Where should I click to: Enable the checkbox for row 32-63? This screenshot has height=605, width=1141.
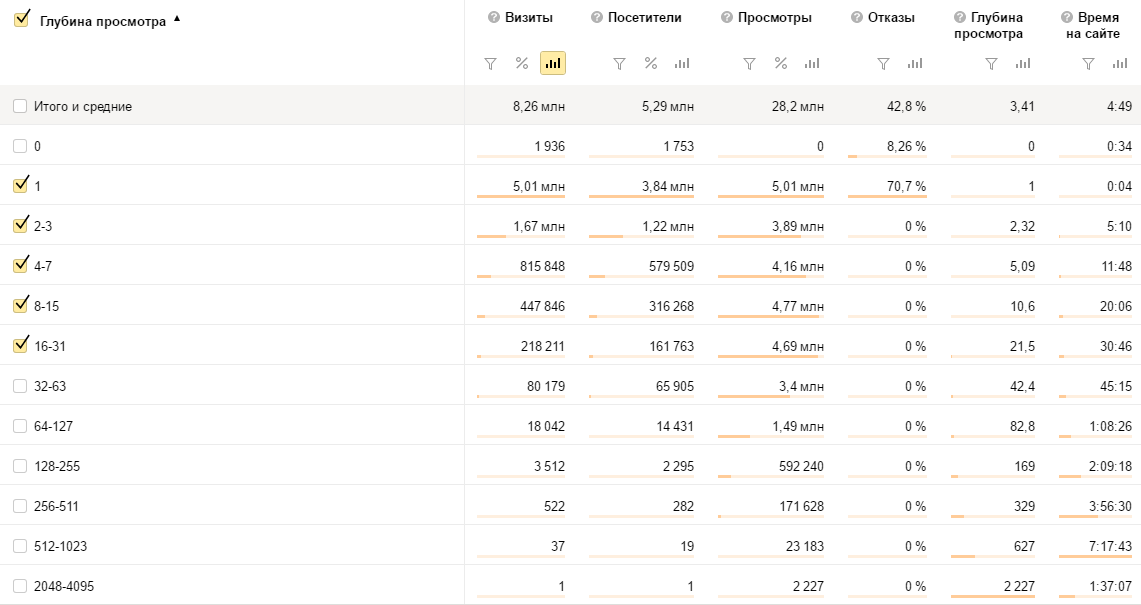[20, 386]
